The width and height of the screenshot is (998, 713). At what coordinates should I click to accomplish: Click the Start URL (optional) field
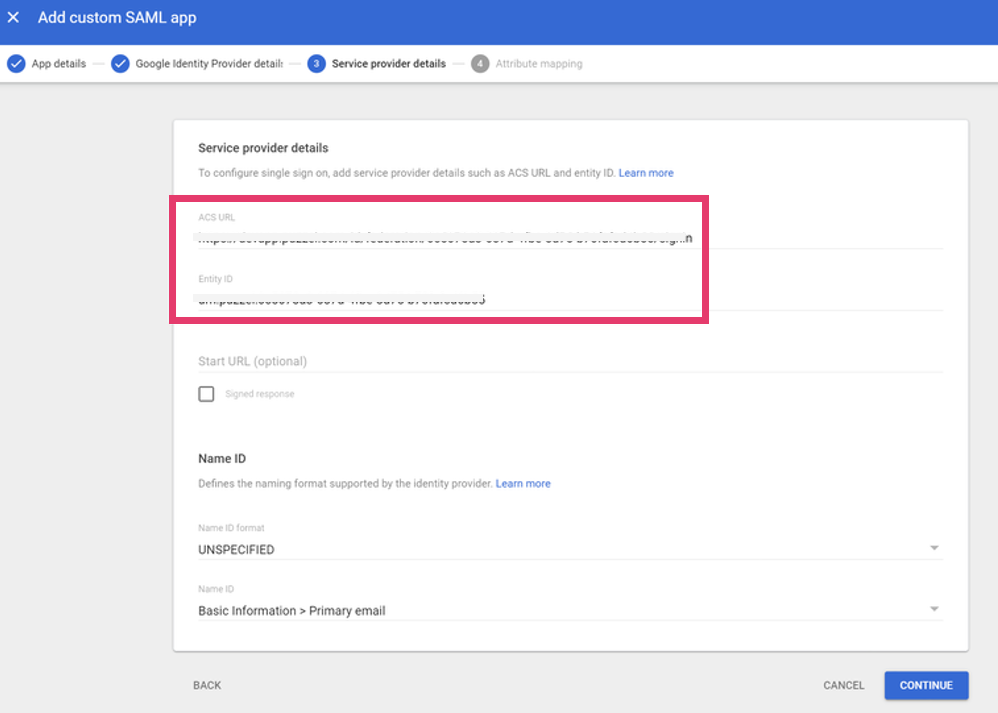(x=570, y=361)
